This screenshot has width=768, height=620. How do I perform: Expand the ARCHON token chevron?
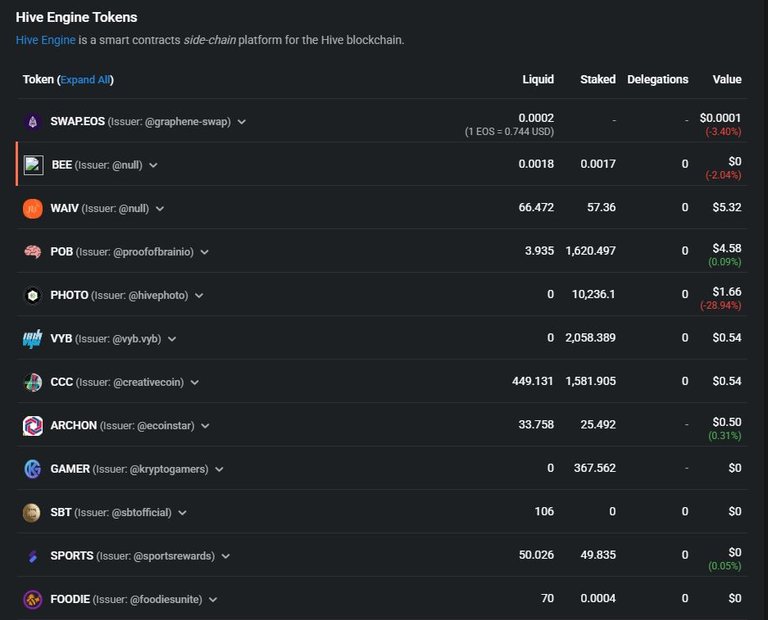point(205,426)
